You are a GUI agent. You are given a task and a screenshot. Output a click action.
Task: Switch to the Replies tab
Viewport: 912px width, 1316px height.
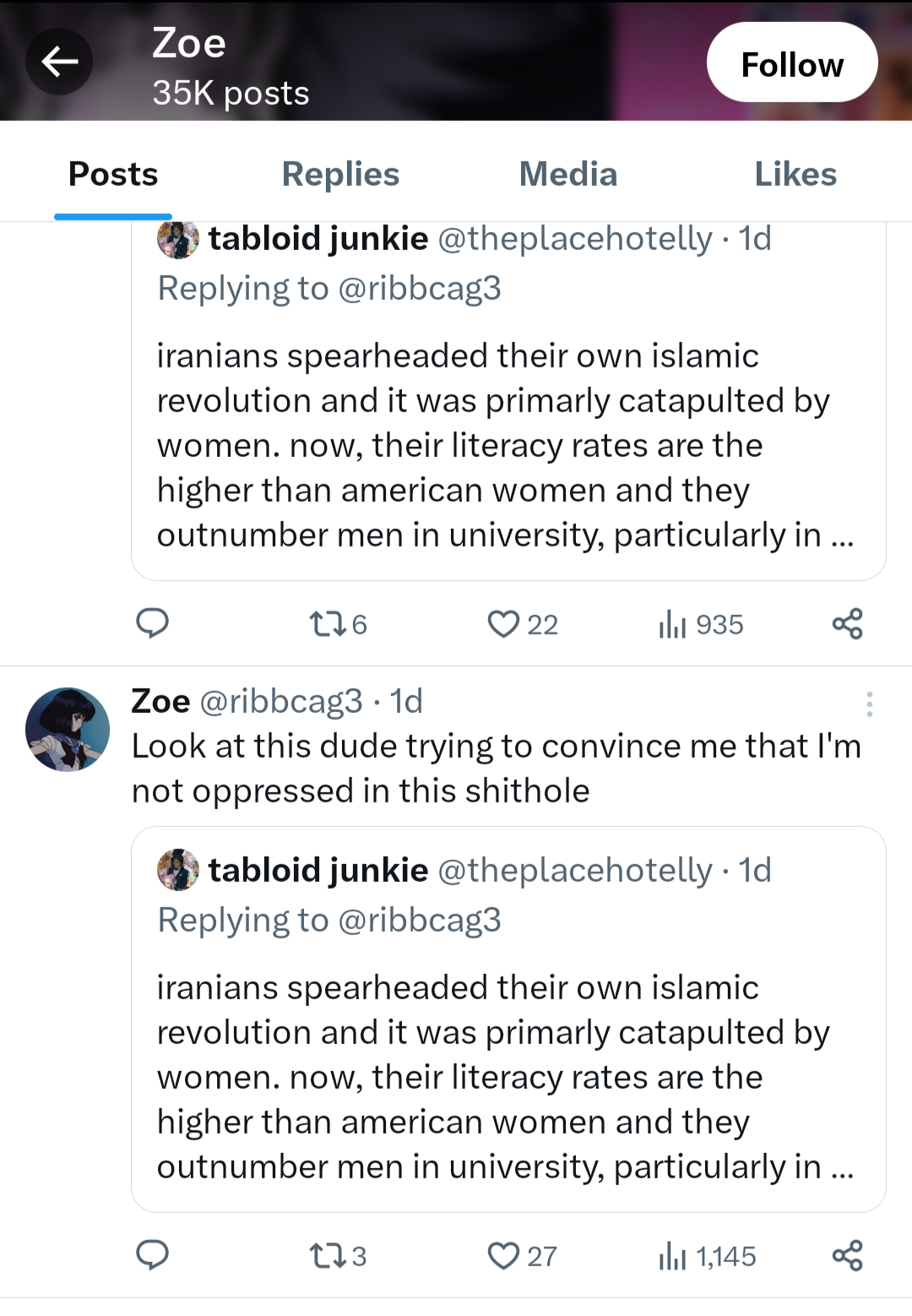[x=340, y=174]
